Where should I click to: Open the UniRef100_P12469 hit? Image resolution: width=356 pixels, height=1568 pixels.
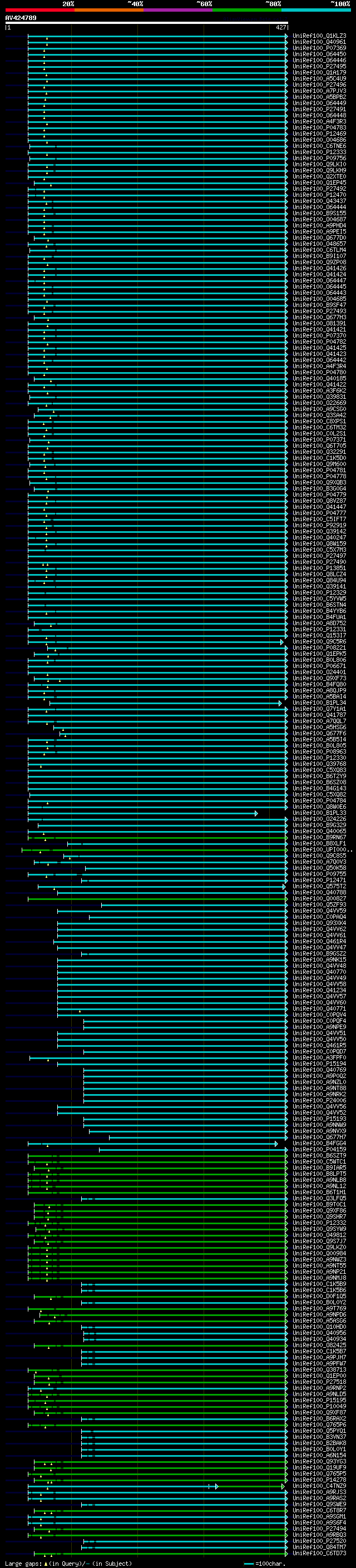pos(319,134)
